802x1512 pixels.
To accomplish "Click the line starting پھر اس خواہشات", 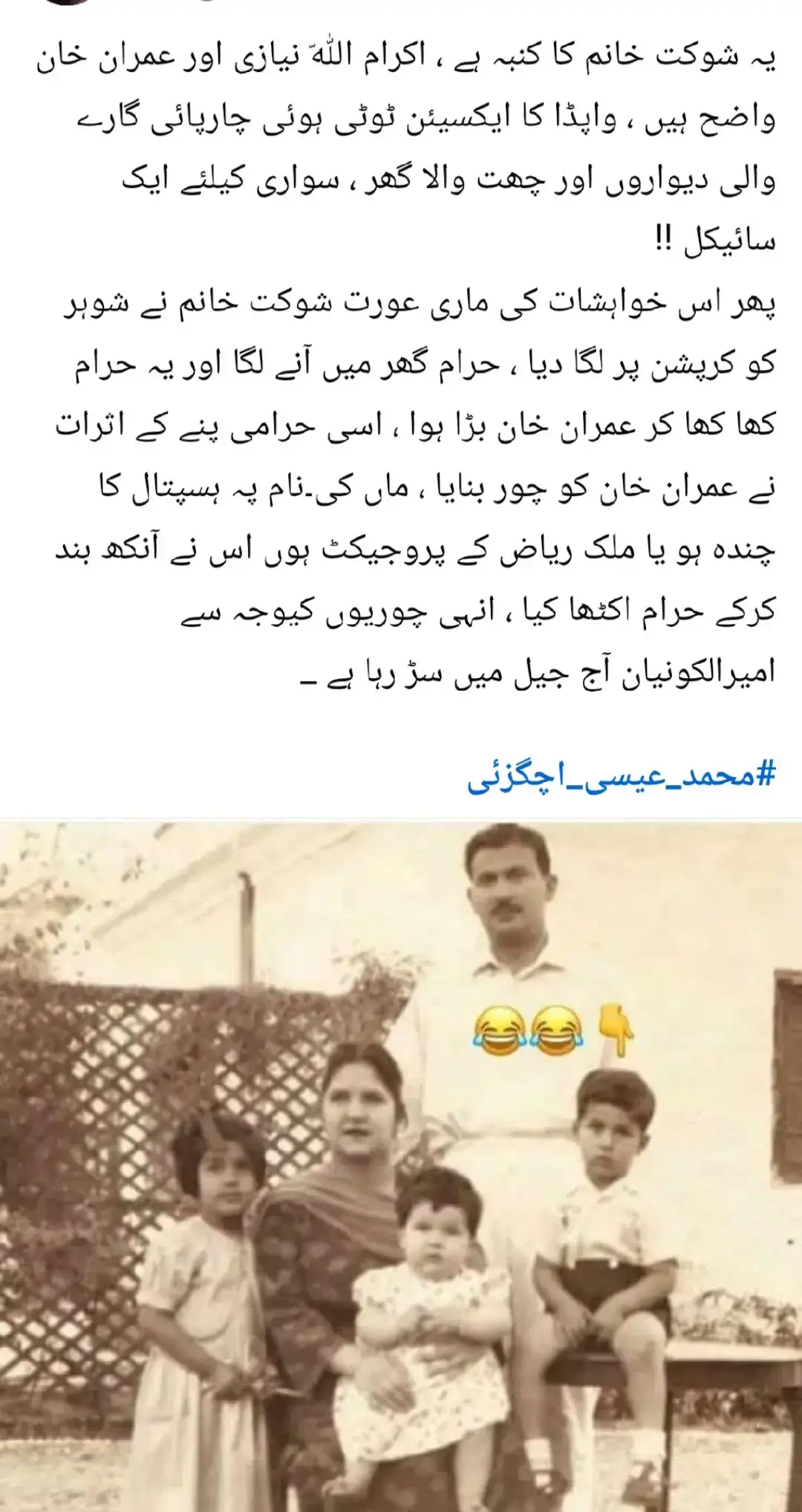I will coord(420,304).
